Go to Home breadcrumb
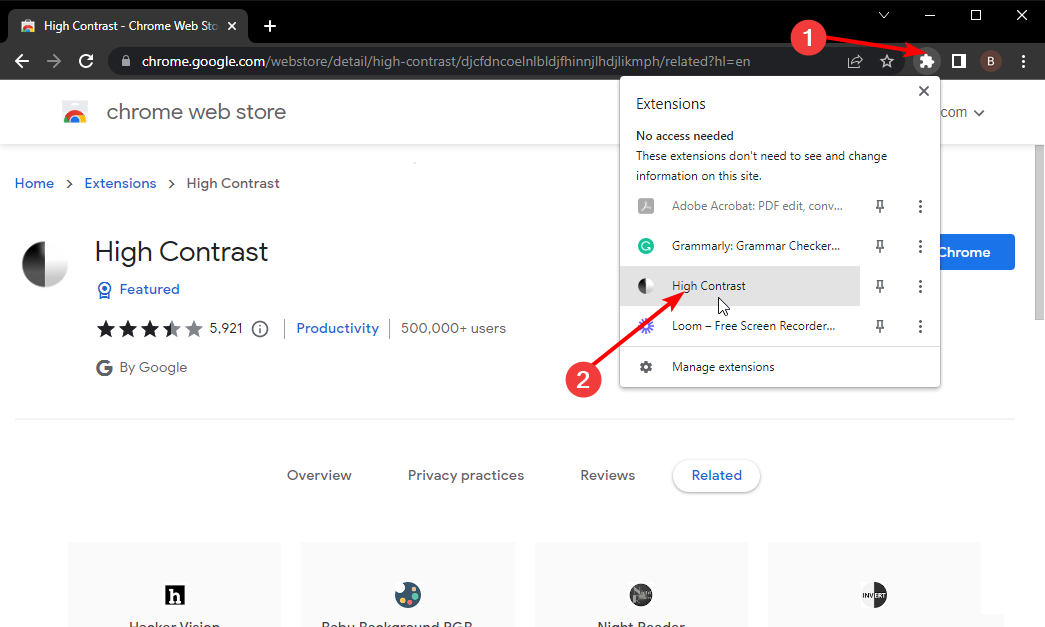 34,183
